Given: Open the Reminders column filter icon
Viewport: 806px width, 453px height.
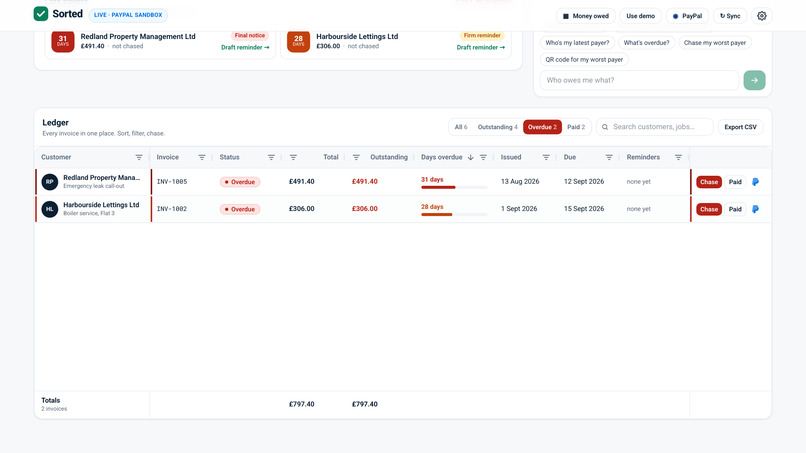Looking at the screenshot, I should pyautogui.click(x=678, y=157).
